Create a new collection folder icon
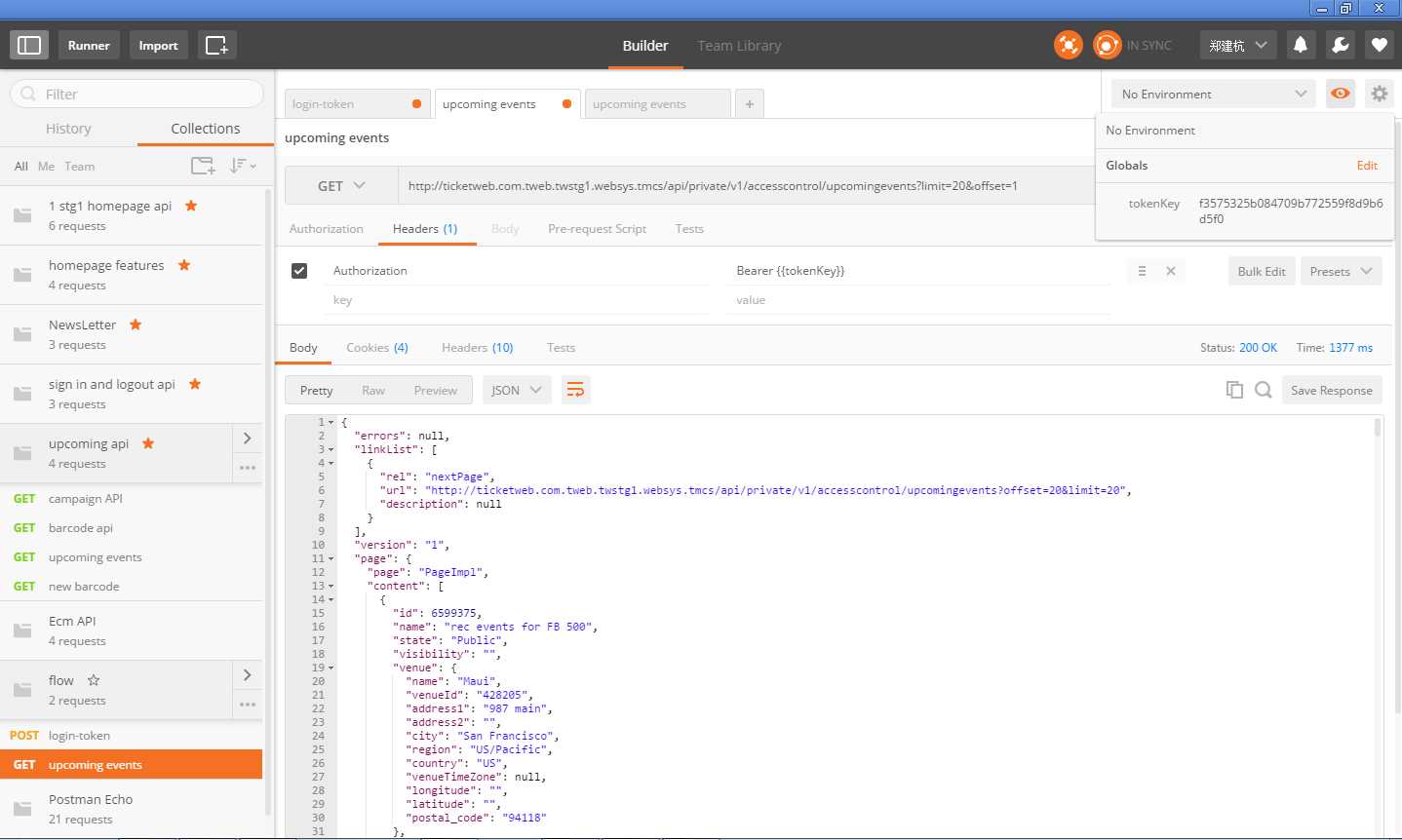This screenshot has width=1402, height=840. click(x=203, y=166)
